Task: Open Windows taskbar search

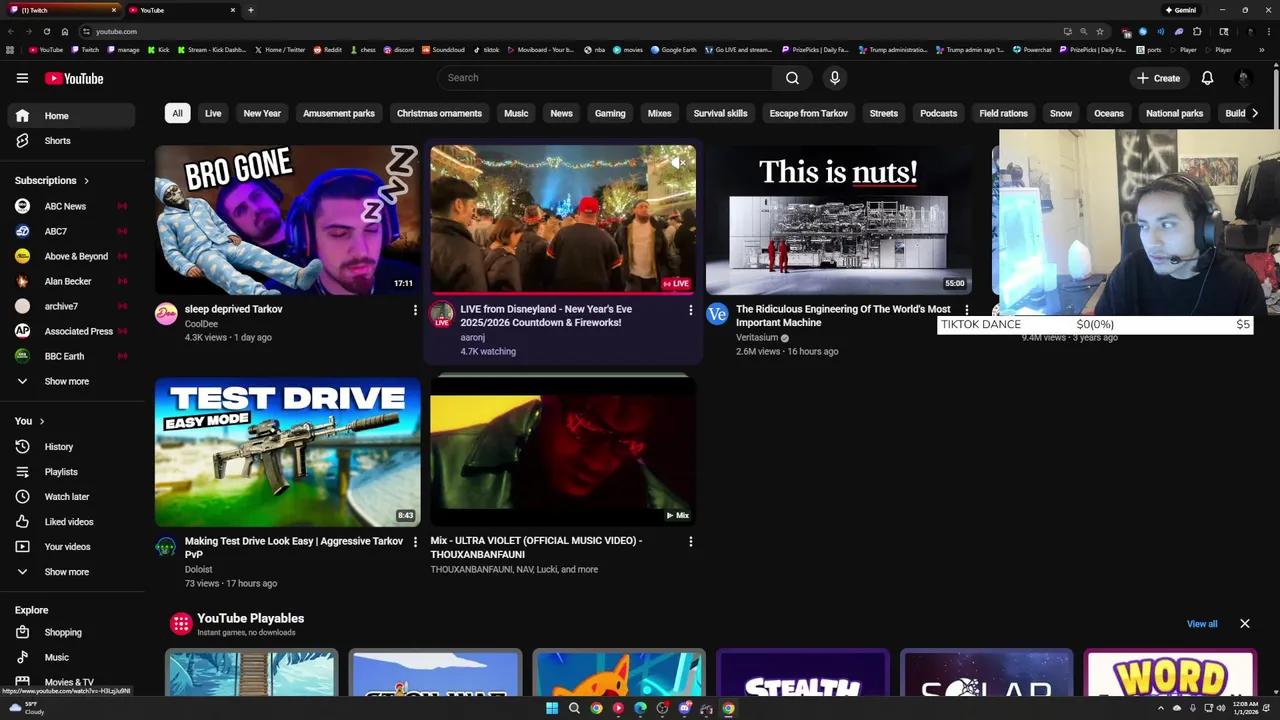Action: coord(574,708)
